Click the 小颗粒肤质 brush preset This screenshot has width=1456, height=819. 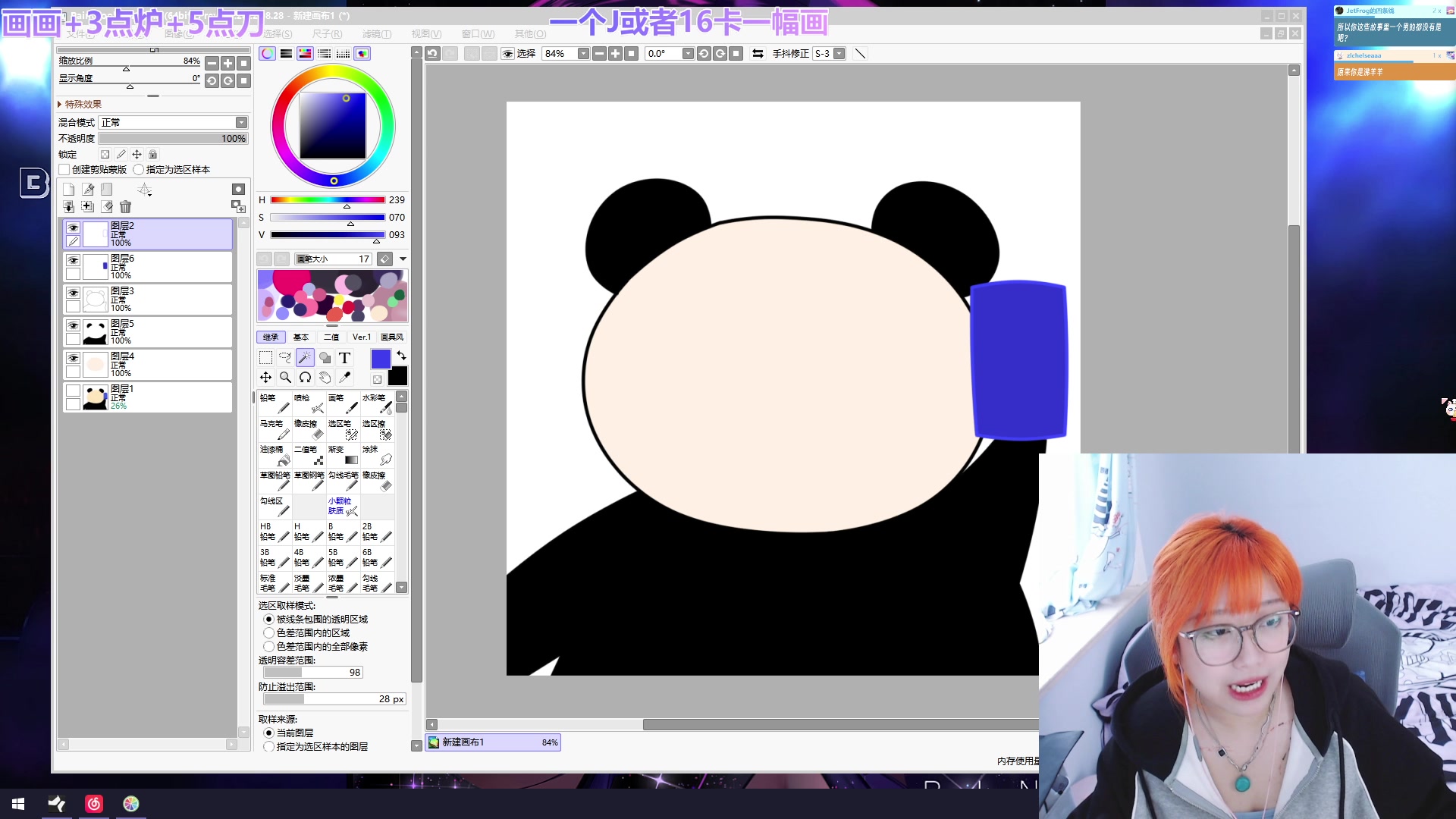343,506
